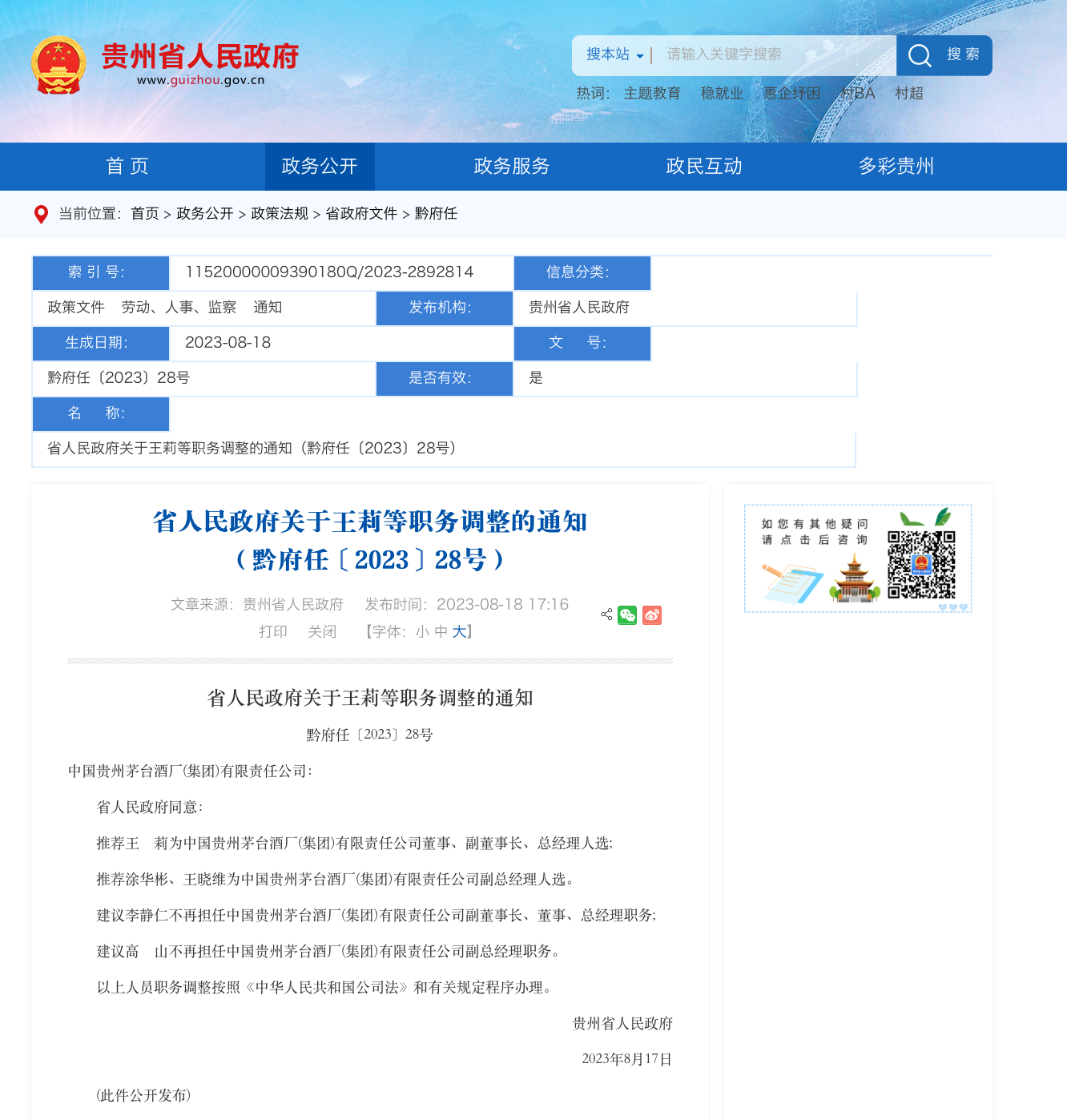Select hot word 惠企纾困
1067x1120 pixels.
791,94
